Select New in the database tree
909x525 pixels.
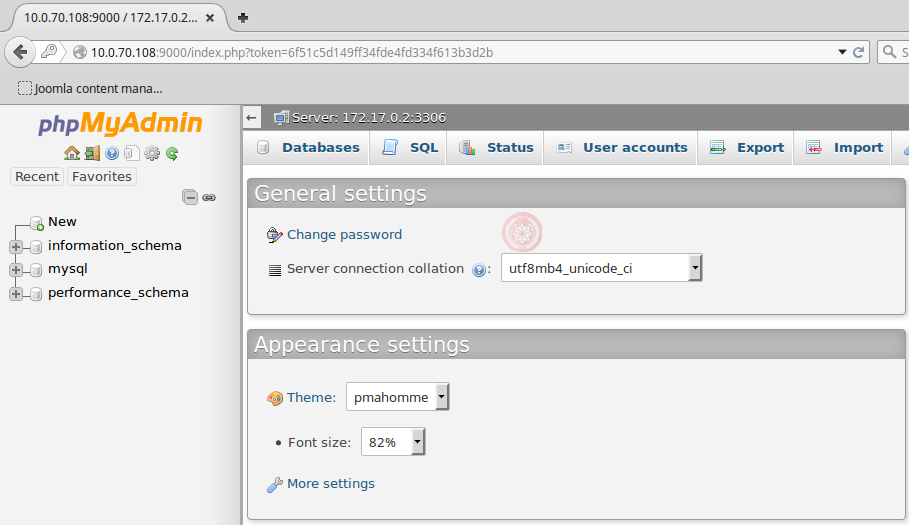coord(62,222)
